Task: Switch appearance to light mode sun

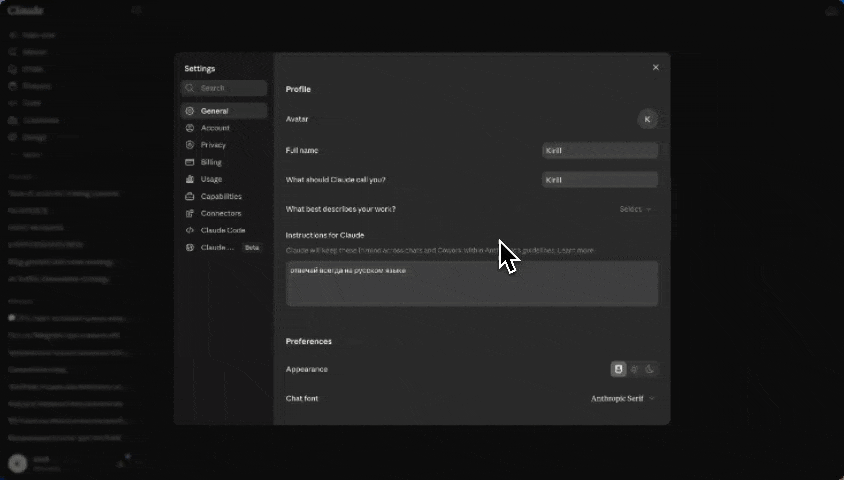Action: [x=635, y=369]
